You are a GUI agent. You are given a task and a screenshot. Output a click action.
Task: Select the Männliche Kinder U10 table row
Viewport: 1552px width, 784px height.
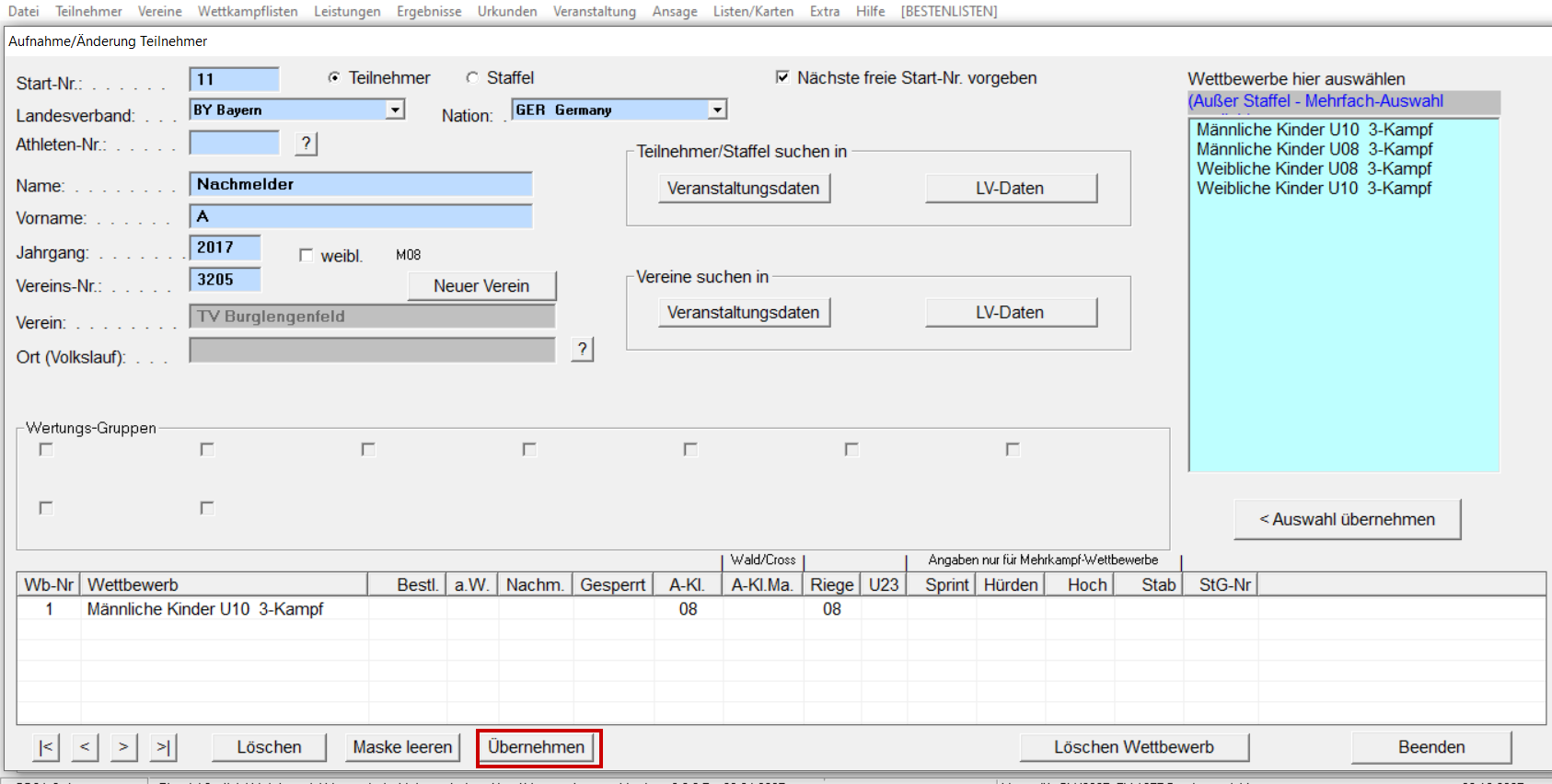(205, 609)
